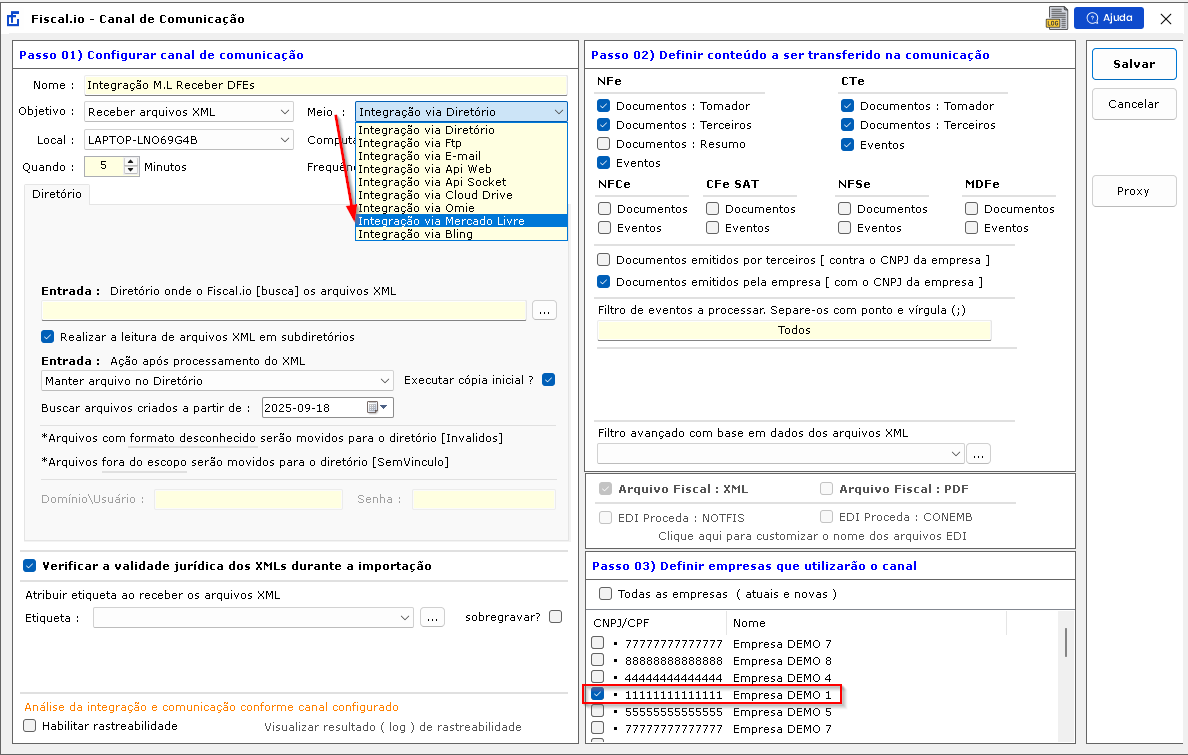Click the Fiscal.io app icon in title bar
Viewport: 1188px width, 755px height.
click(x=15, y=19)
